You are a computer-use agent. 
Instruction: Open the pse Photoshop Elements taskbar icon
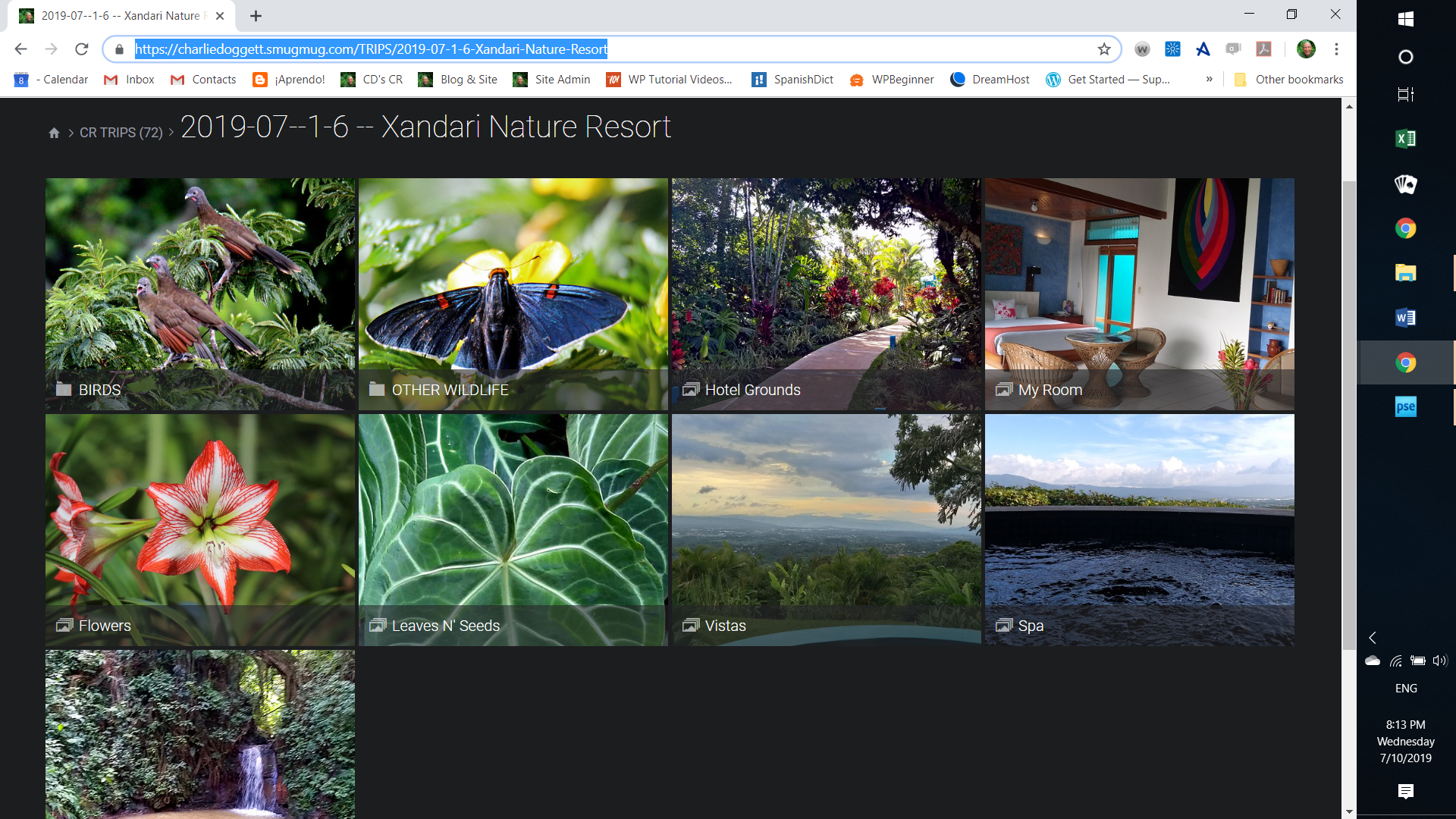(1405, 407)
